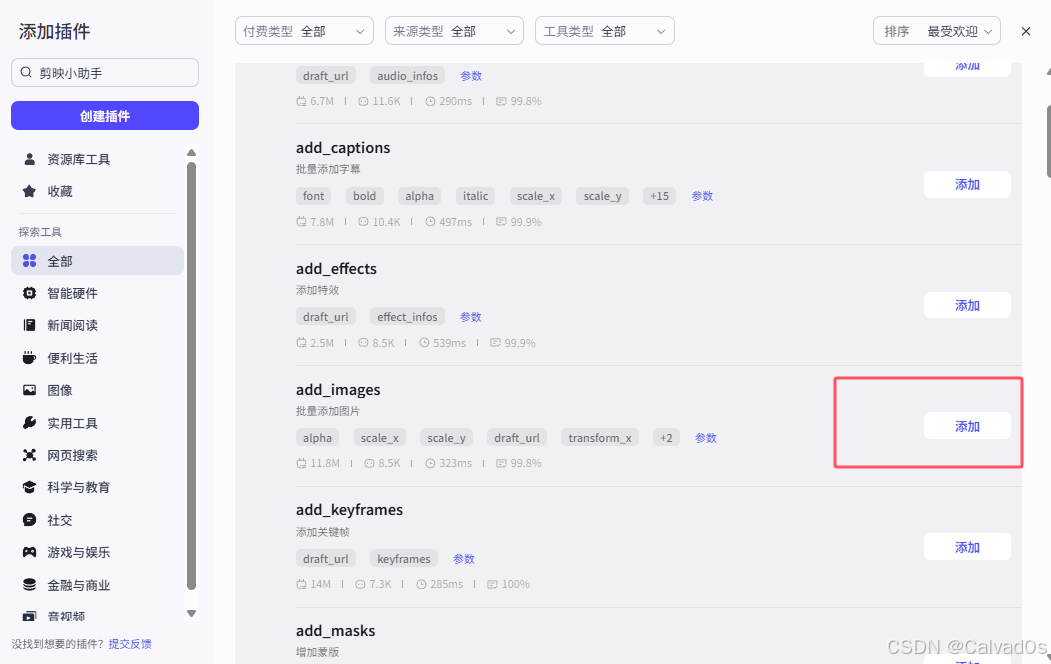Click the font parameter tag

(x=314, y=196)
